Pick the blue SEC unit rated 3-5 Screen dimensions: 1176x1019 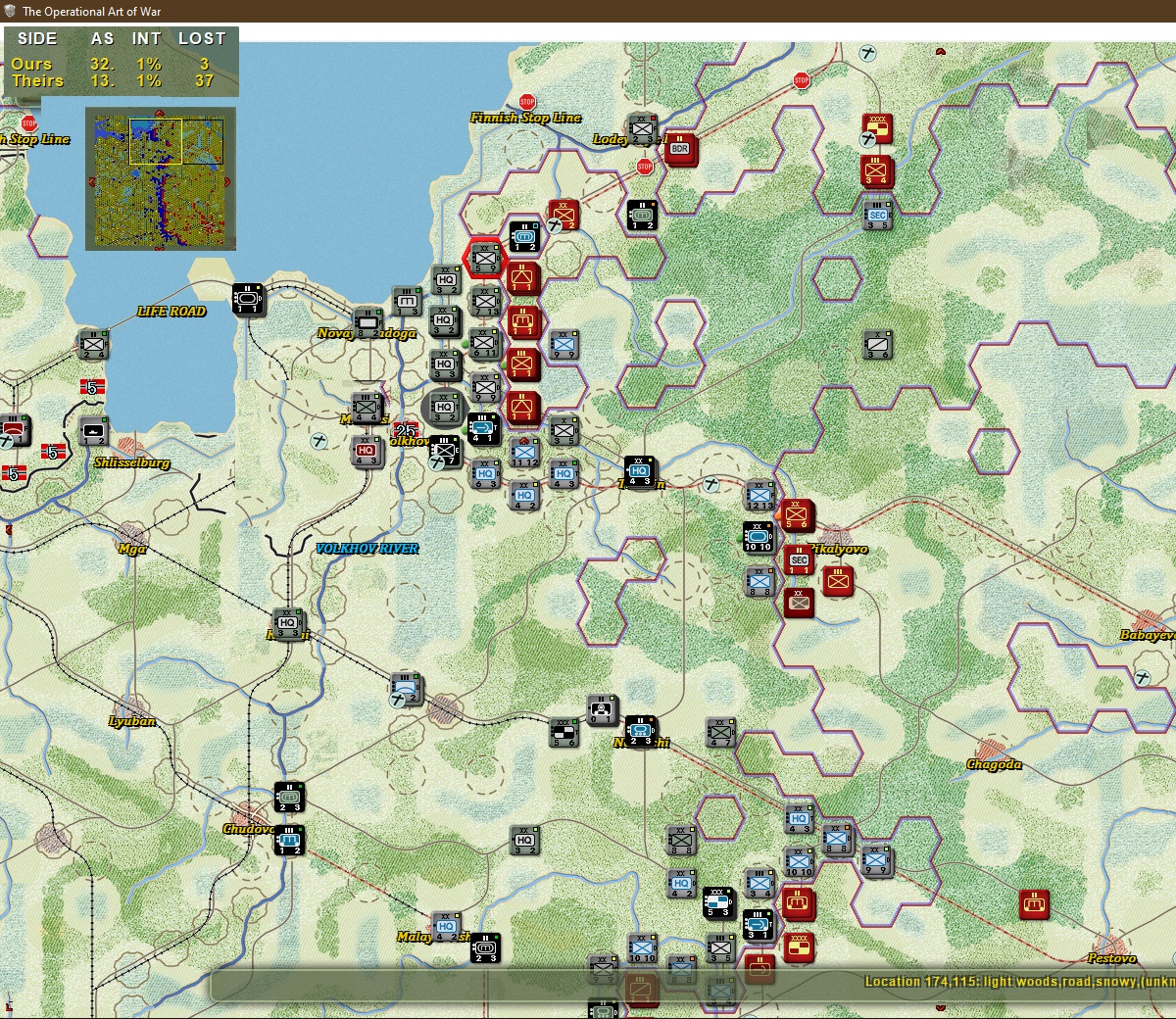(877, 216)
